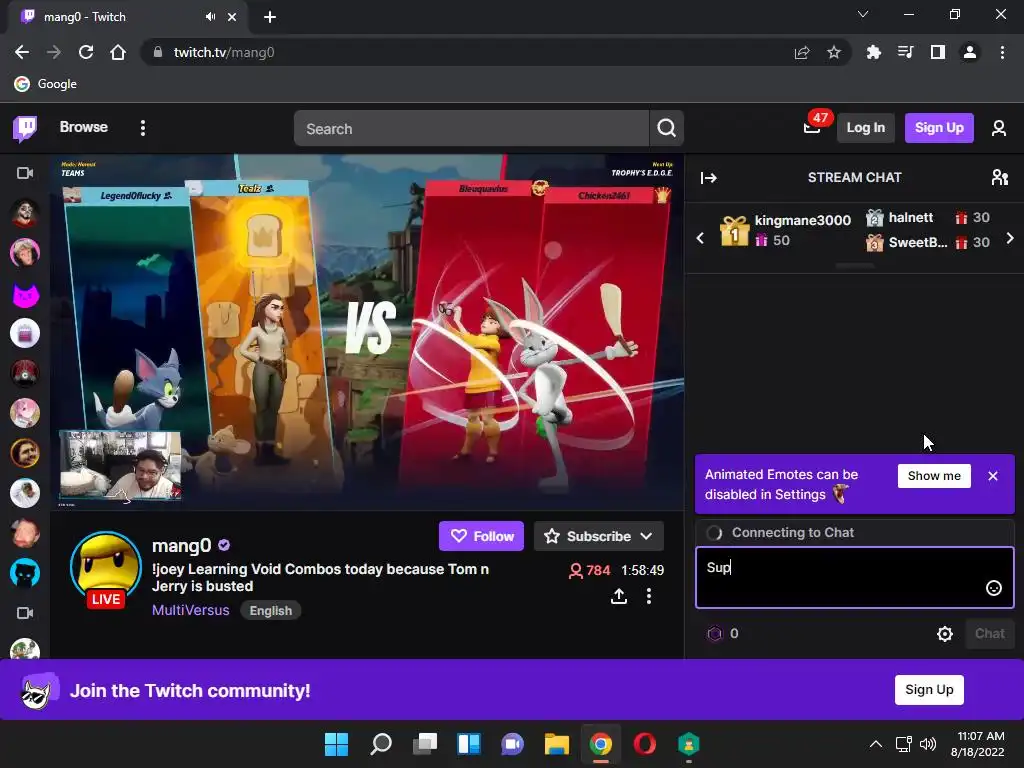Show previous gift leaderboard entries
This screenshot has height=768, width=1024.
(700, 238)
